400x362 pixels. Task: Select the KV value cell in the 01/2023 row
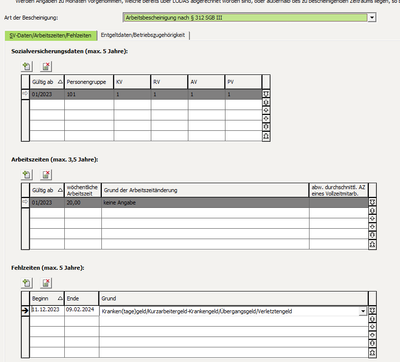pos(132,94)
